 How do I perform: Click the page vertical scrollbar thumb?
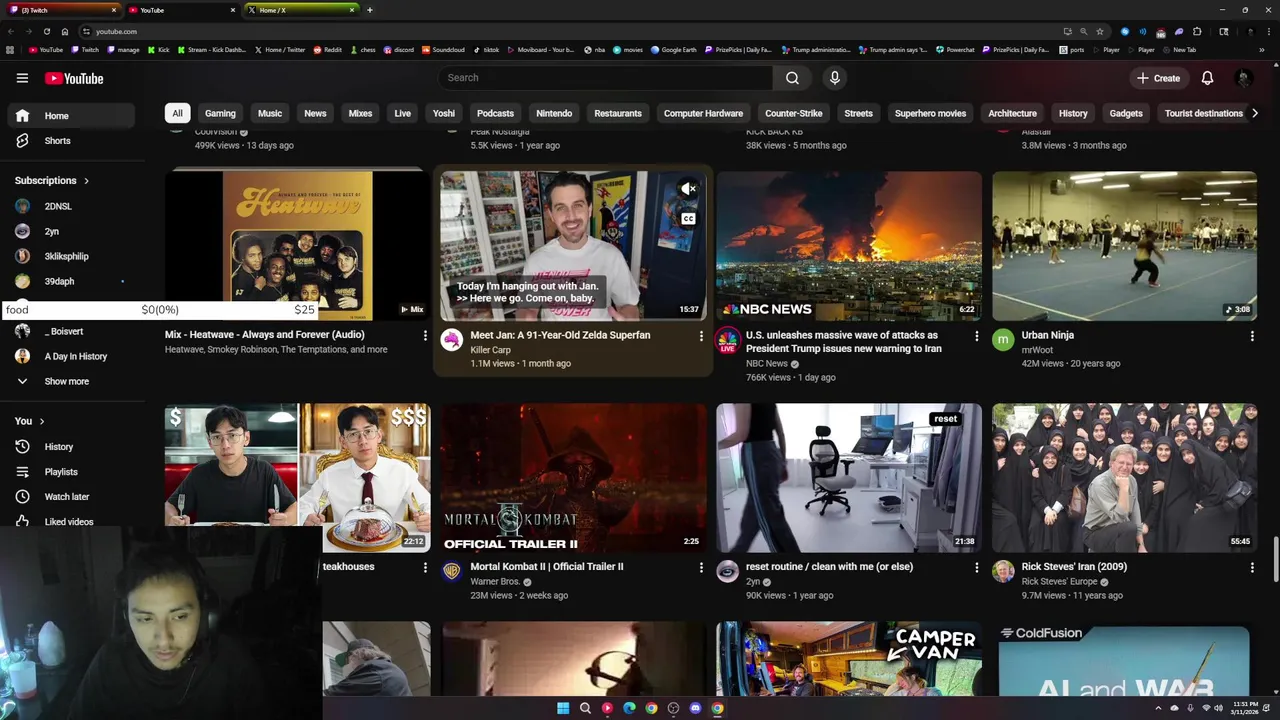tap(1275, 560)
